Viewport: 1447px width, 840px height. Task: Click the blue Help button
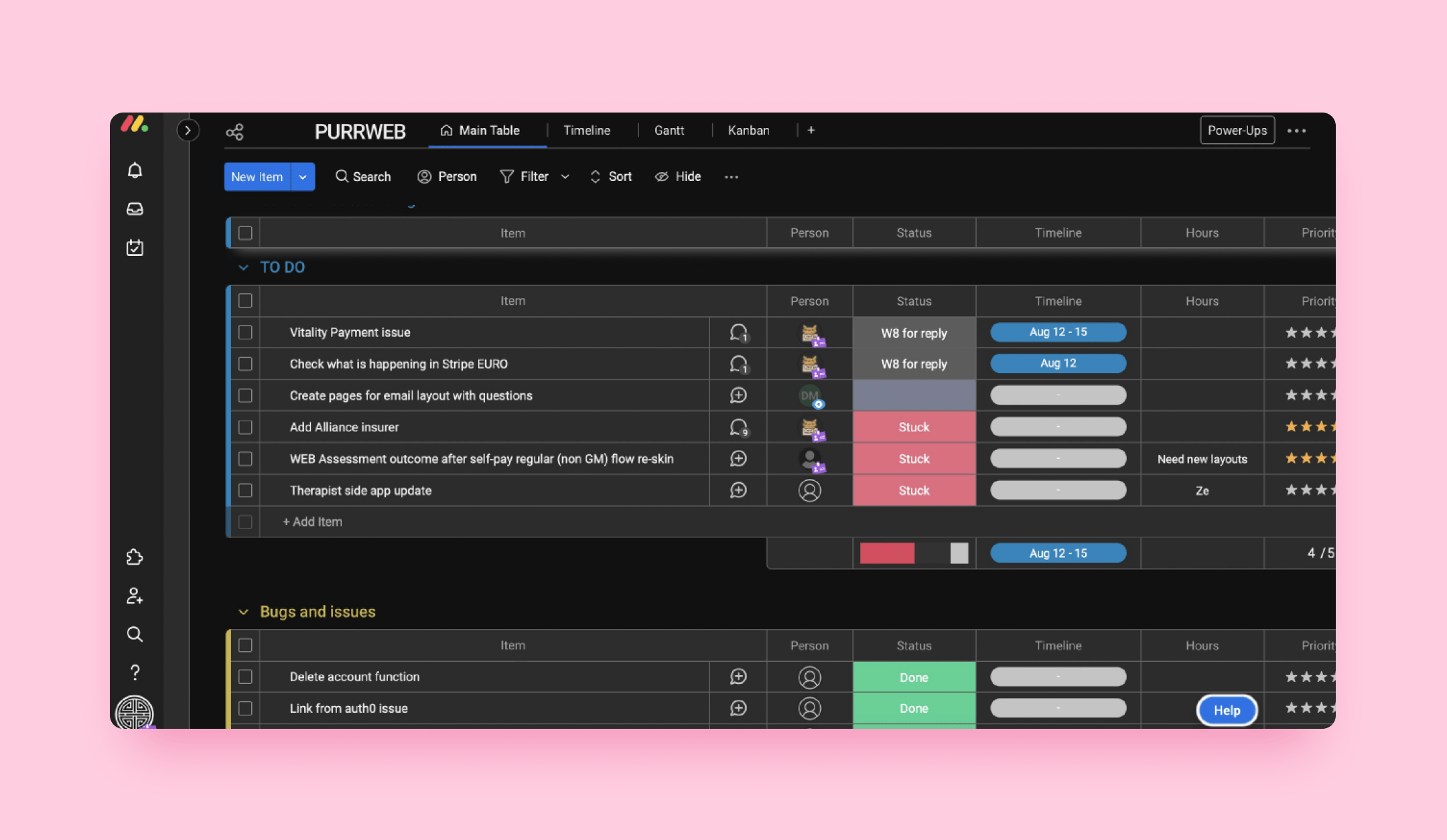[1227, 710]
